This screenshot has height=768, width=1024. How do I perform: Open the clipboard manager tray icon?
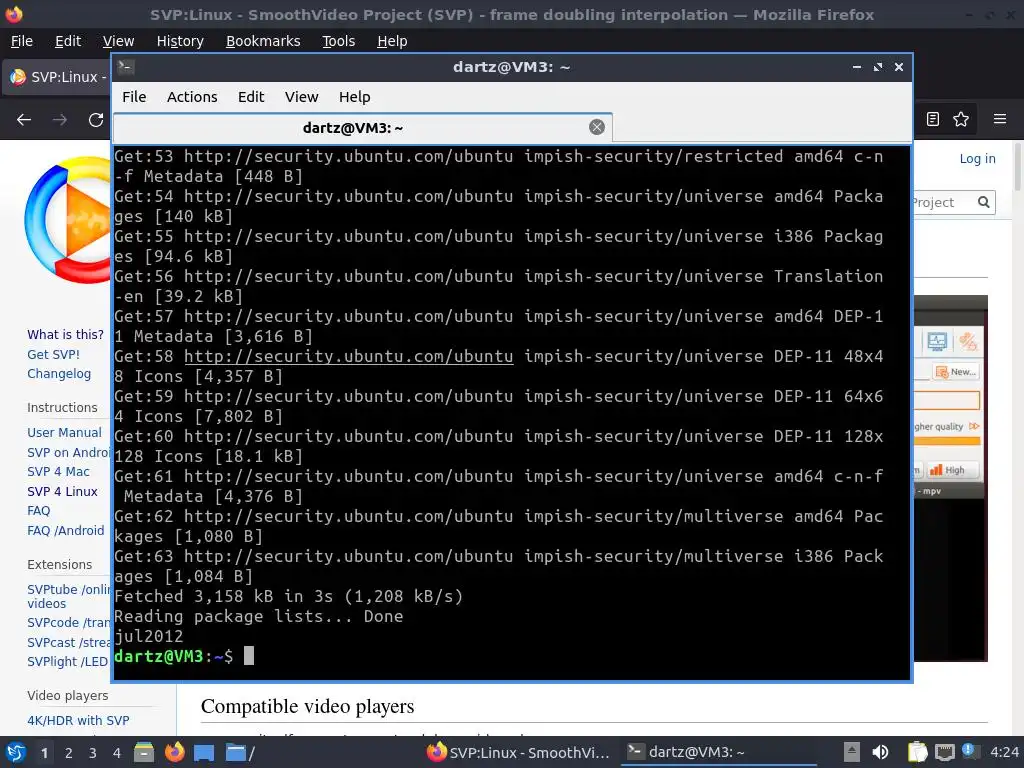[x=917, y=752]
